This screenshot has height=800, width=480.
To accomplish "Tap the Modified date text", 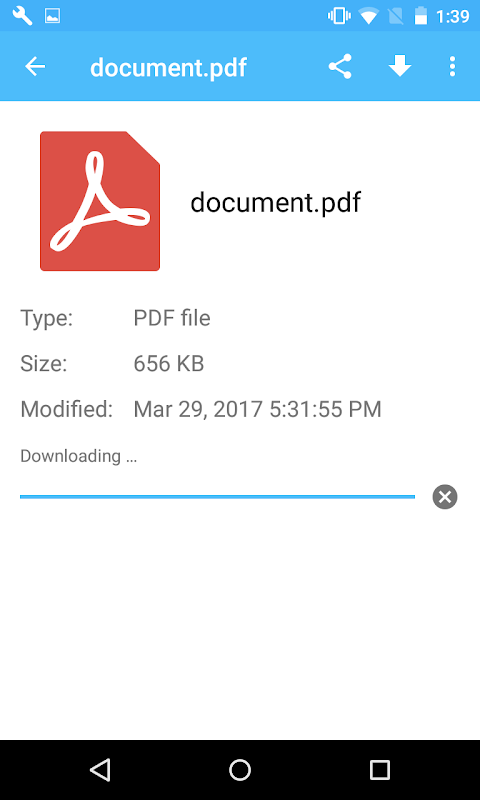I will click(x=258, y=410).
